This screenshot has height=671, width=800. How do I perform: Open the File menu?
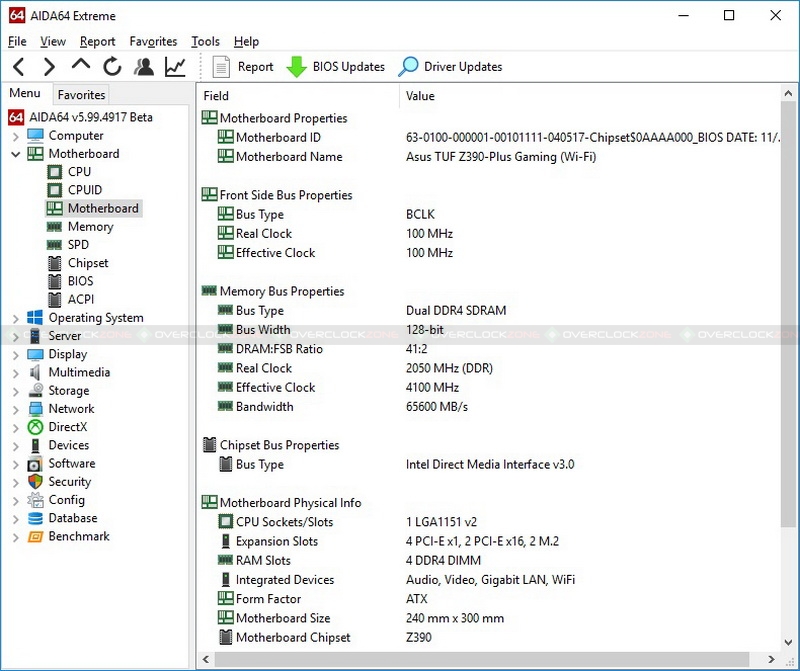tap(17, 41)
